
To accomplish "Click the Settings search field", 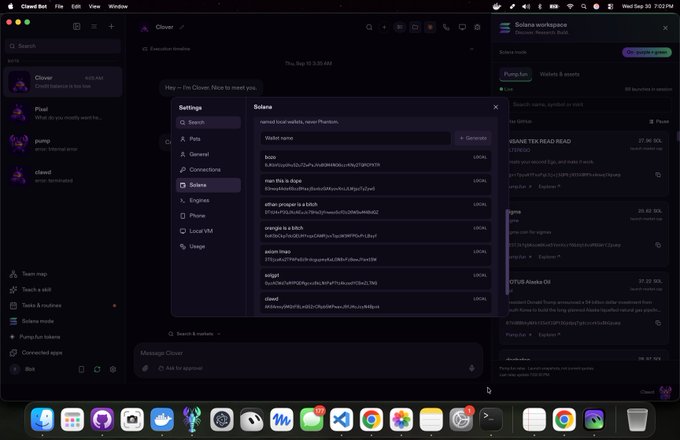I will (x=209, y=122).
